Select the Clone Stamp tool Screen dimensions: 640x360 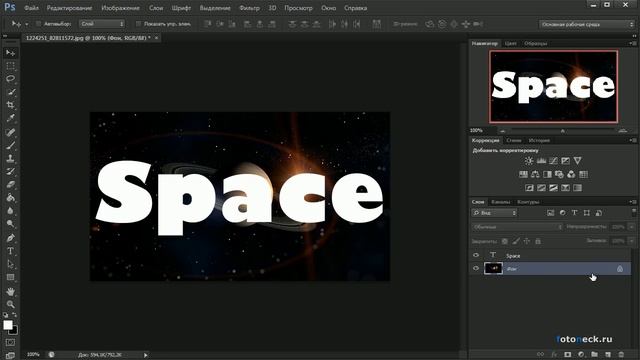pyautogui.click(x=11, y=158)
